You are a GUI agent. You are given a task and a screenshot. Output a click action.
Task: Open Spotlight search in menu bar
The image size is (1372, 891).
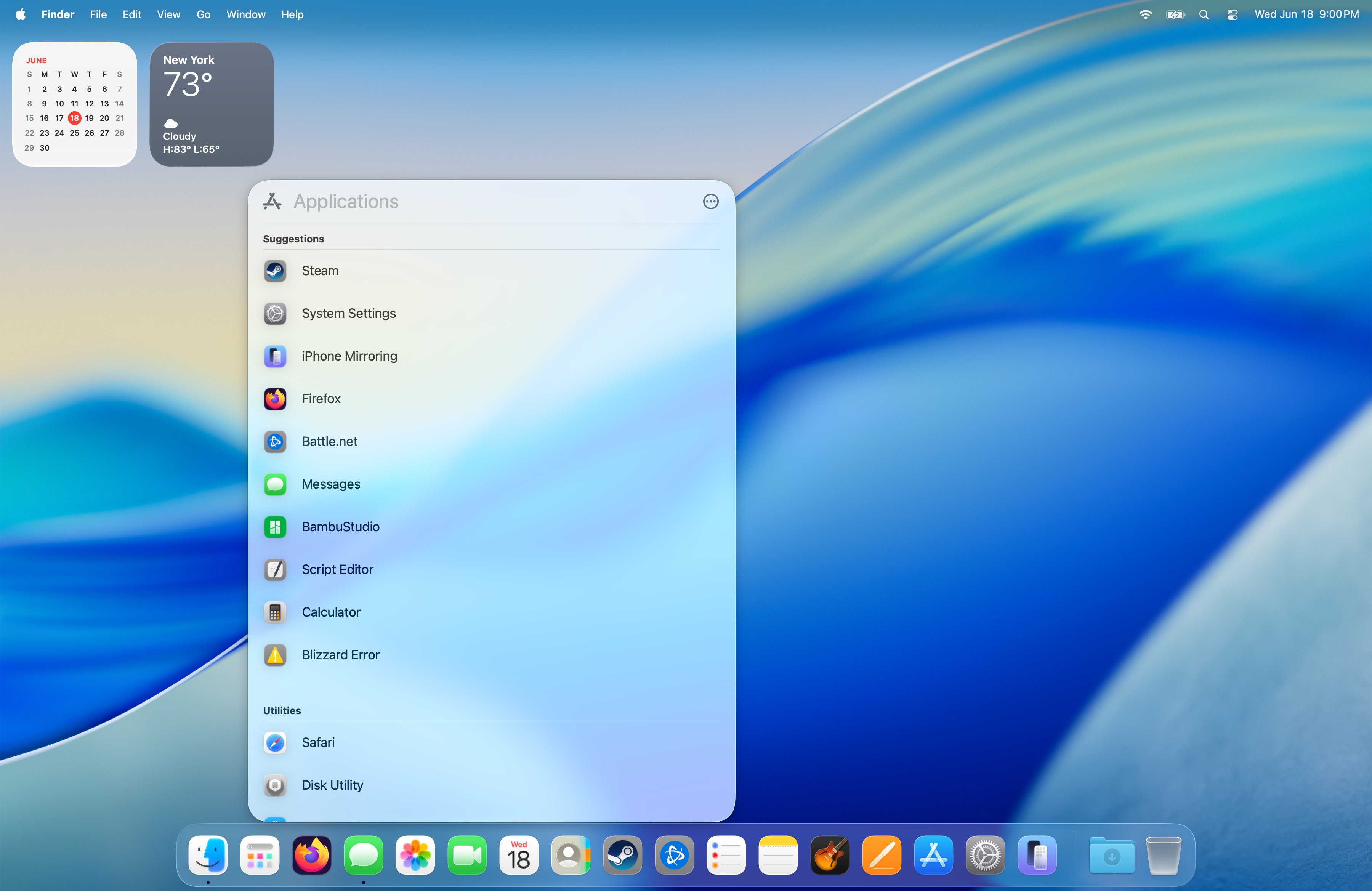click(x=1204, y=14)
